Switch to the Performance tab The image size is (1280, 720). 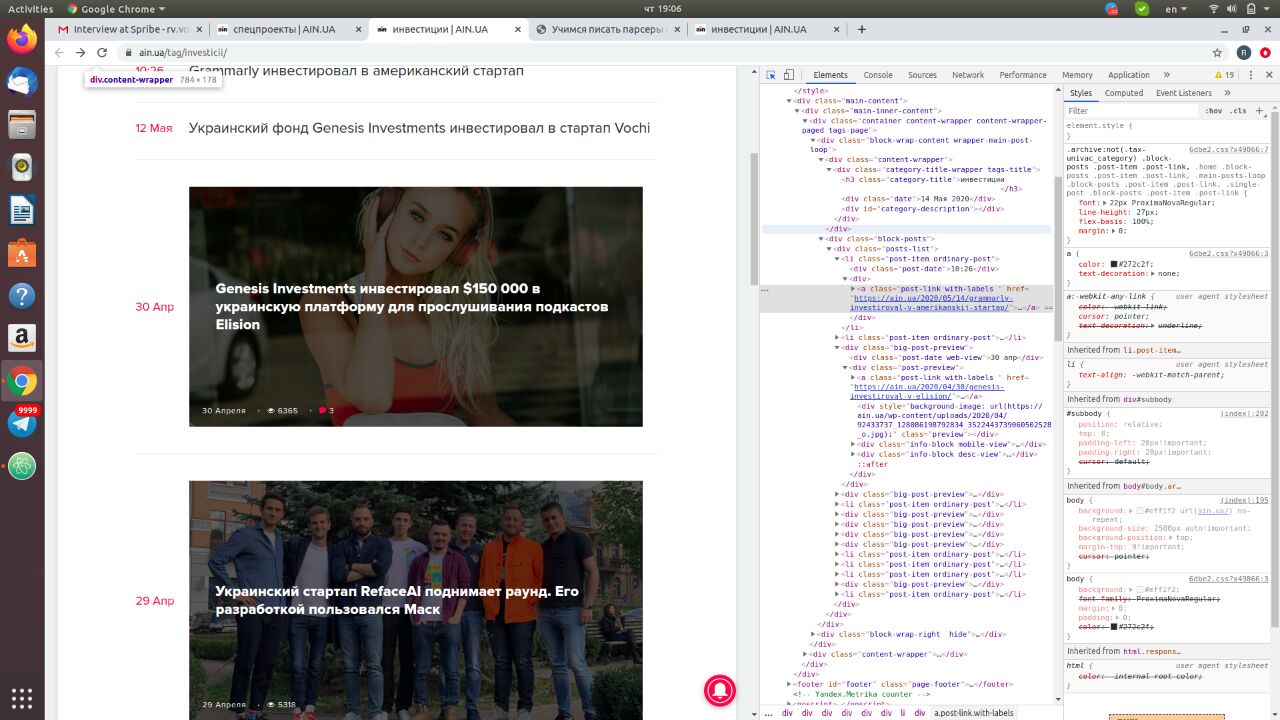(x=1023, y=75)
